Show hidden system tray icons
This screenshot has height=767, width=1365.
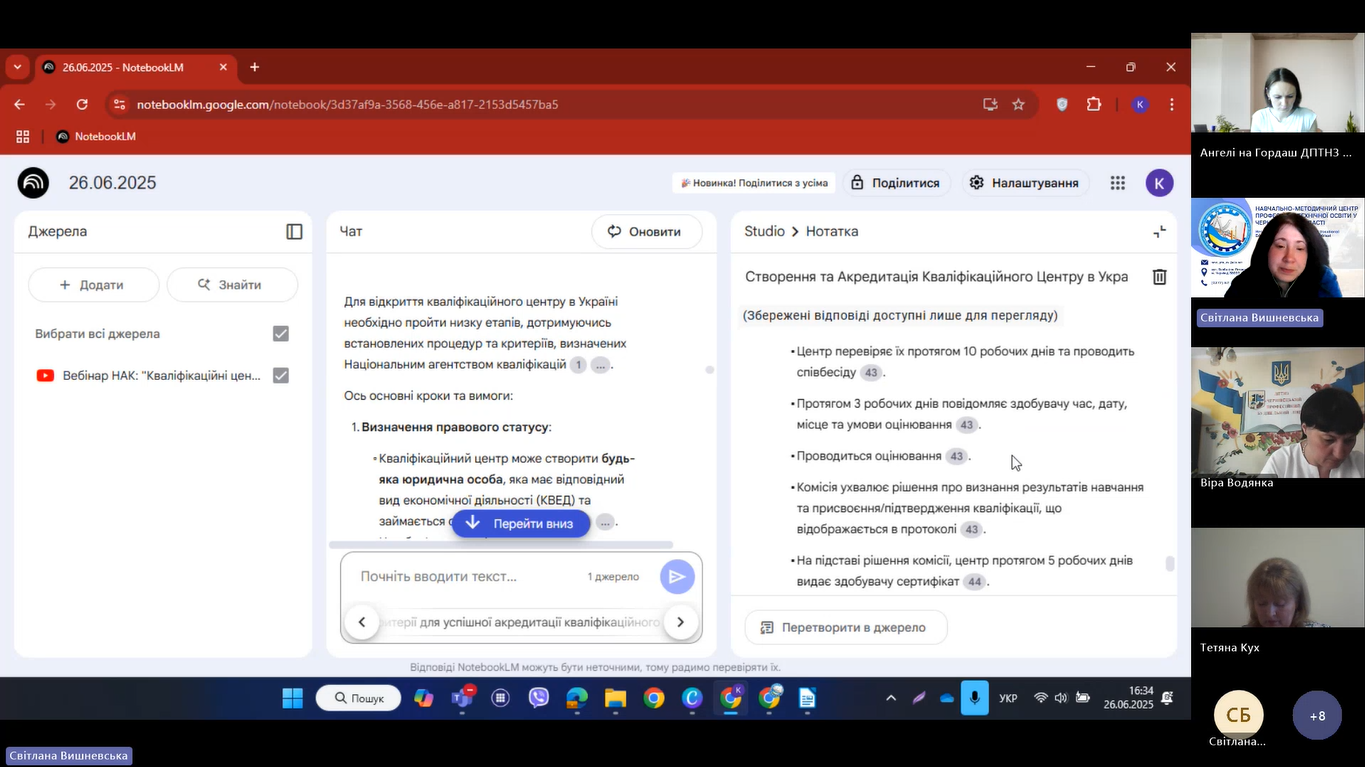pos(891,698)
